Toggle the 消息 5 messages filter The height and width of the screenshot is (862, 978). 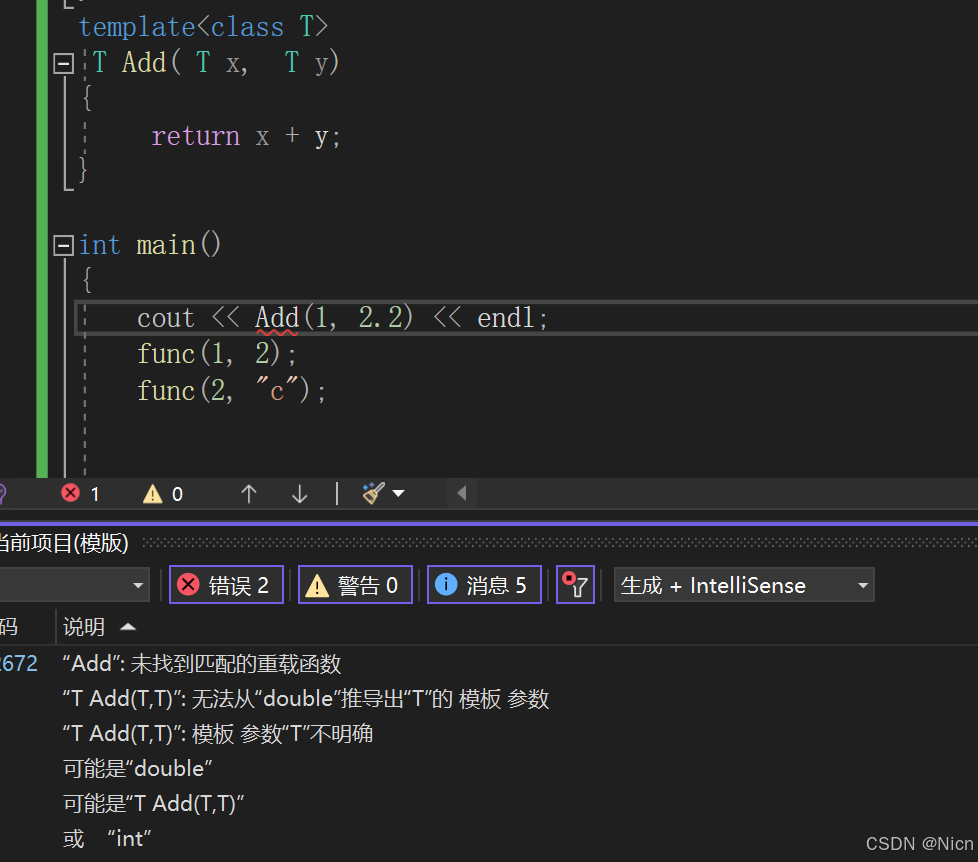tap(485, 585)
